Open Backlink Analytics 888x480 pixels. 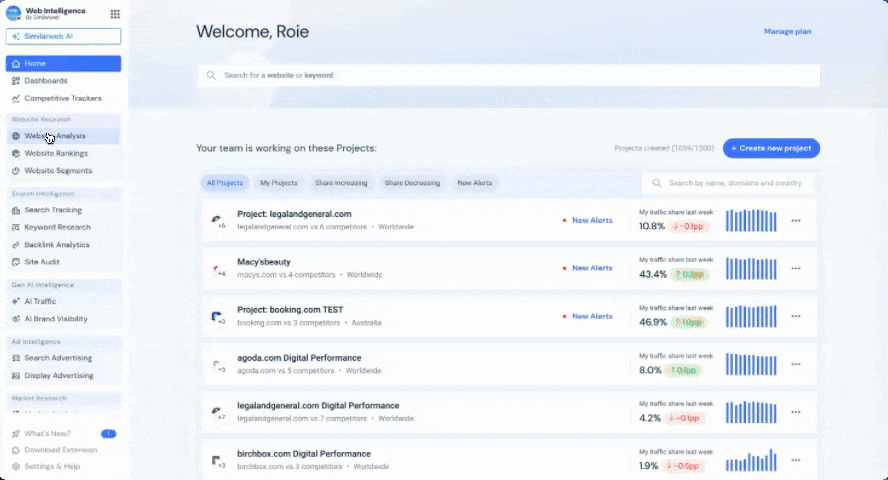(x=56, y=244)
